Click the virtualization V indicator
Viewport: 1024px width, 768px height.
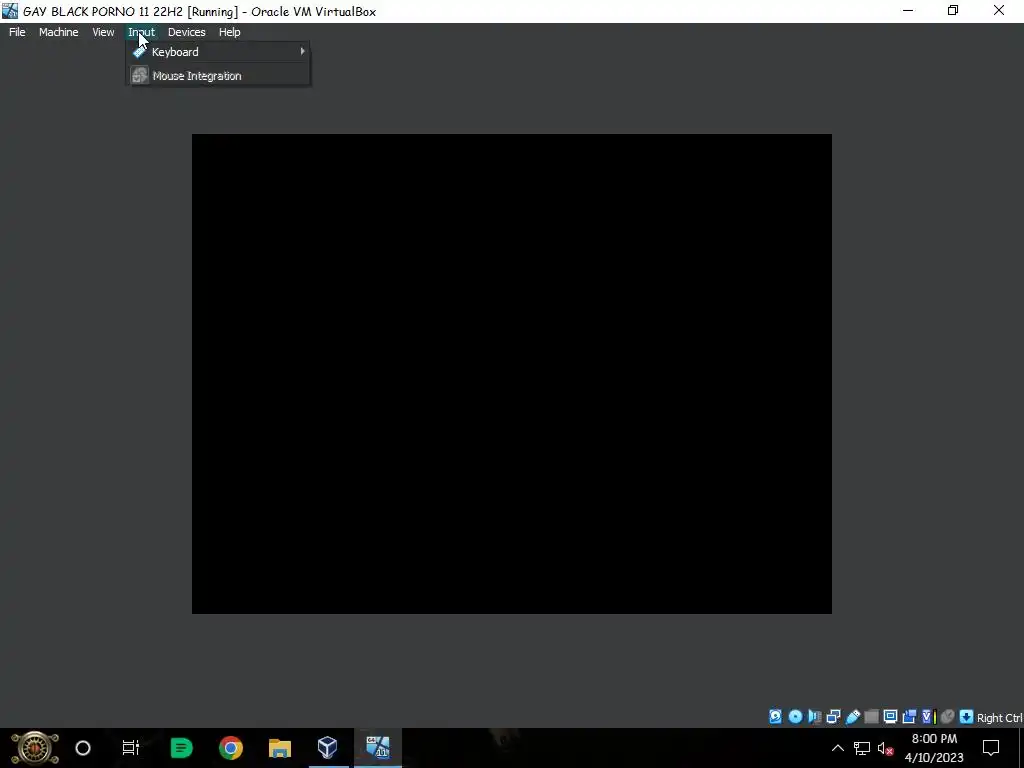click(929, 717)
